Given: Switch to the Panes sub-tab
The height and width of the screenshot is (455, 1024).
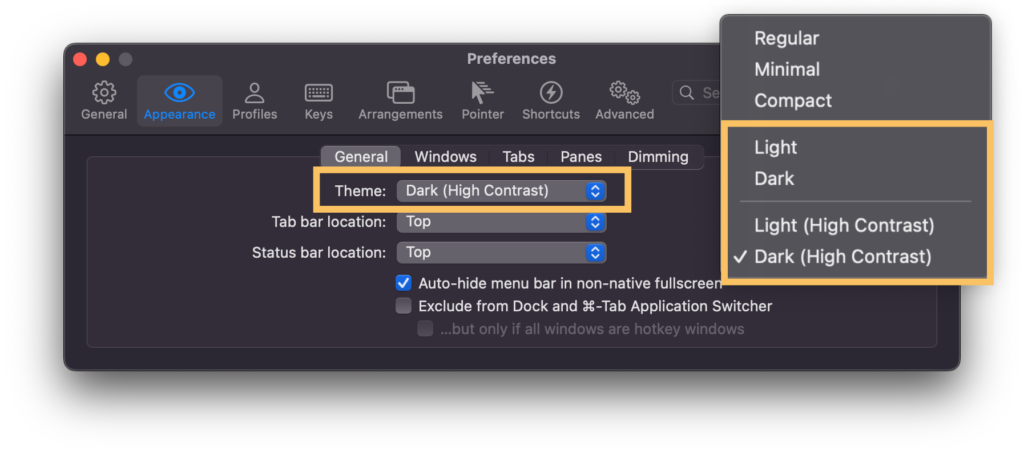Looking at the screenshot, I should (581, 157).
